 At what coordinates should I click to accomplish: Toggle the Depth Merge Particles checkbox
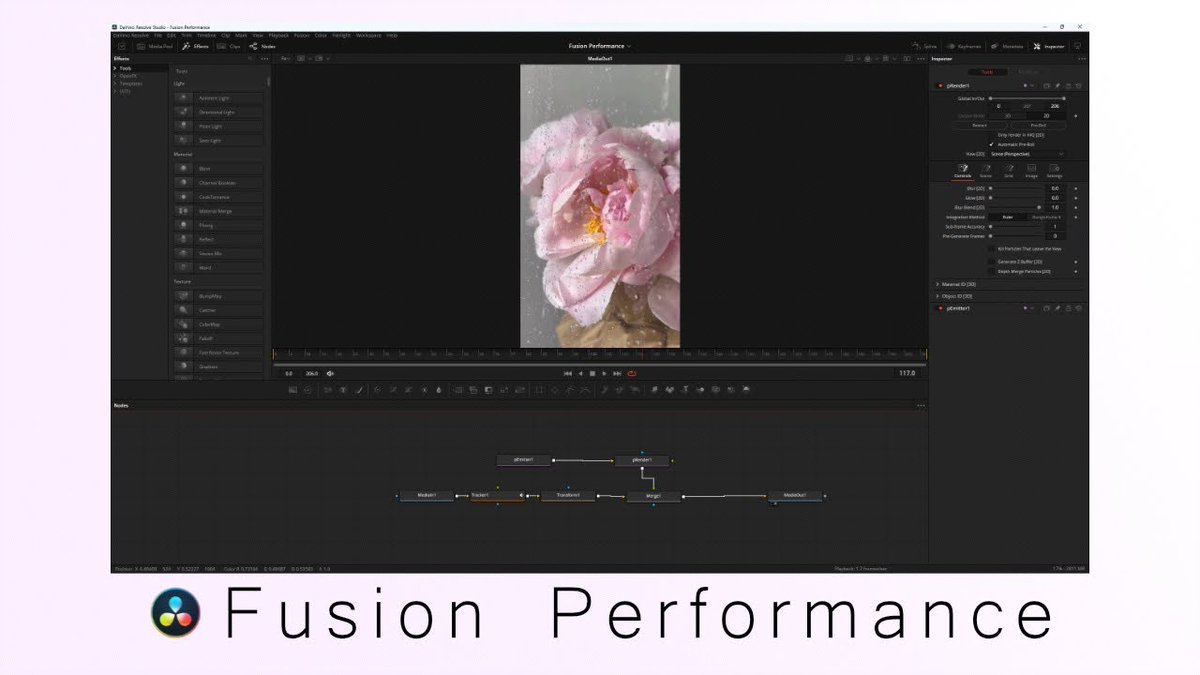992,271
